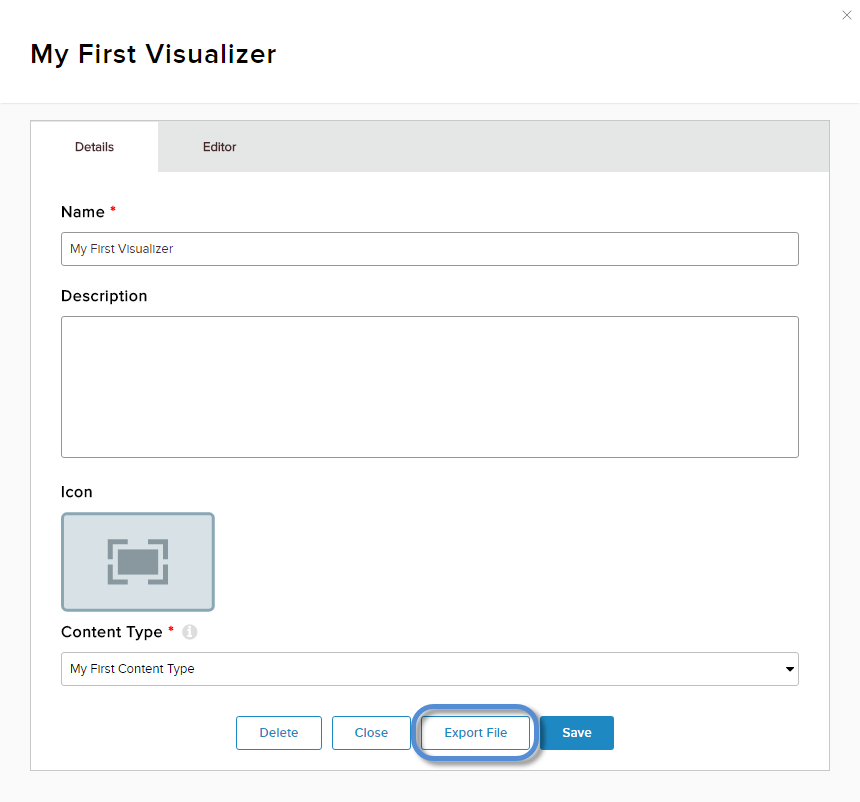Select the visualizer icon thumbnail
Screen dimensions: 860x802
point(138,562)
